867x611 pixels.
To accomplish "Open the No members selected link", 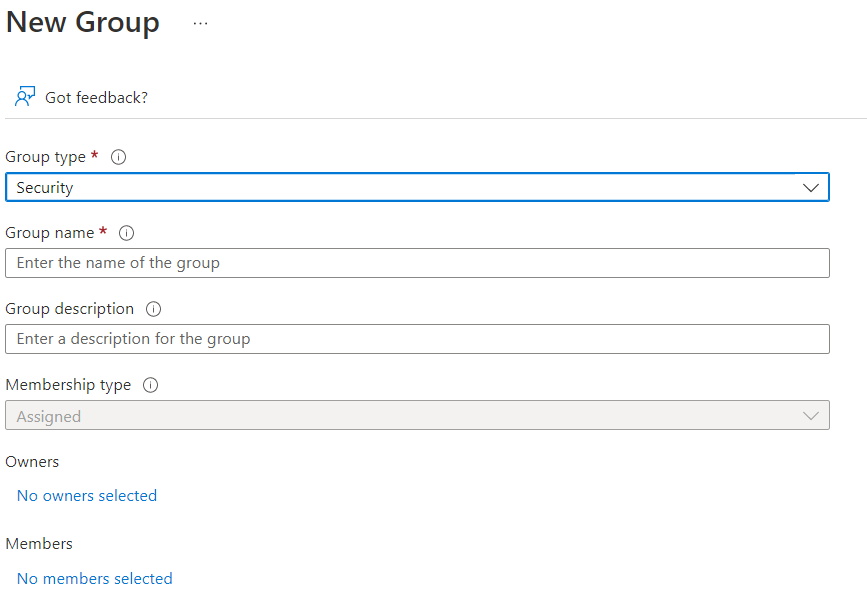I will tap(95, 579).
